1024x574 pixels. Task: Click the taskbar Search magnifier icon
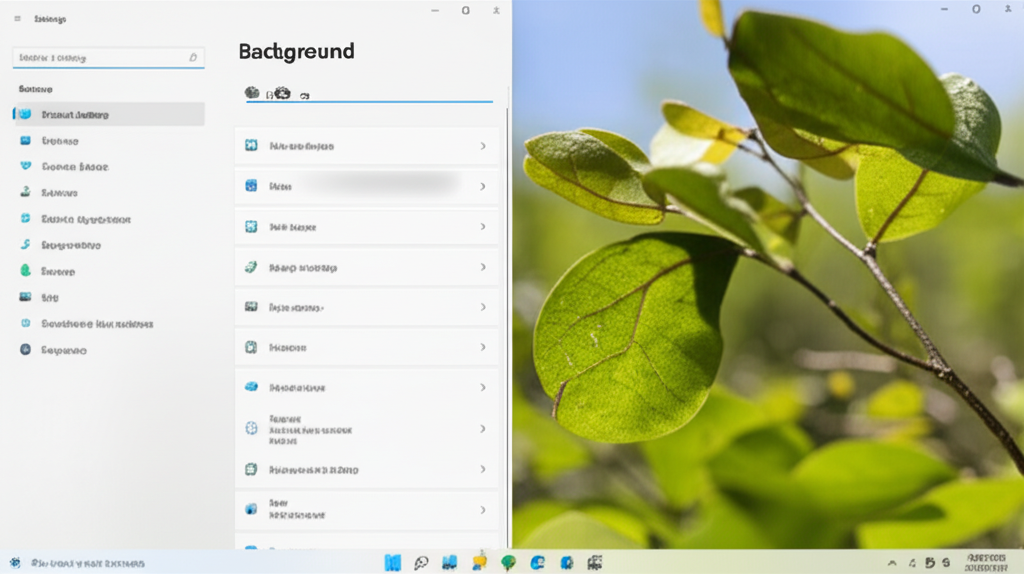pyautogui.click(x=421, y=563)
